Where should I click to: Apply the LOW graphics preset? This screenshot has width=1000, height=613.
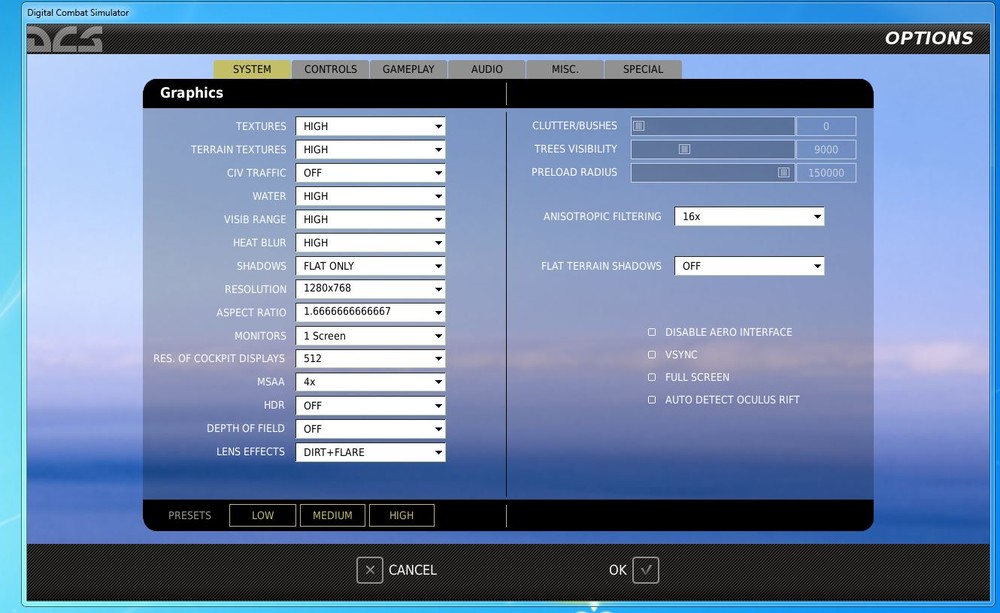[x=262, y=515]
